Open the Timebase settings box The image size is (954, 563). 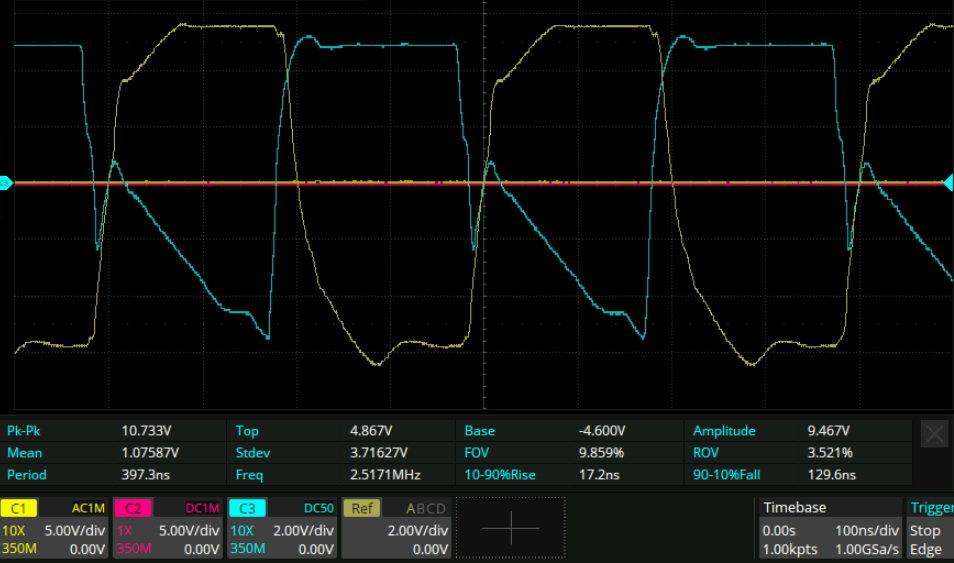click(x=829, y=528)
